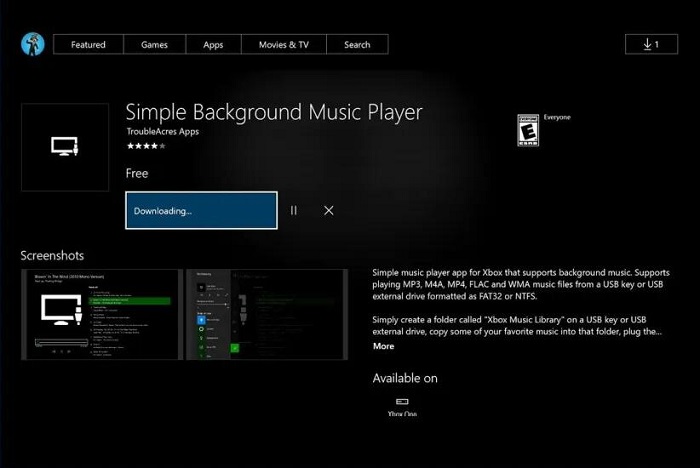Cancel the download with the X
Viewport: 700px width, 468px height.
[x=329, y=210]
